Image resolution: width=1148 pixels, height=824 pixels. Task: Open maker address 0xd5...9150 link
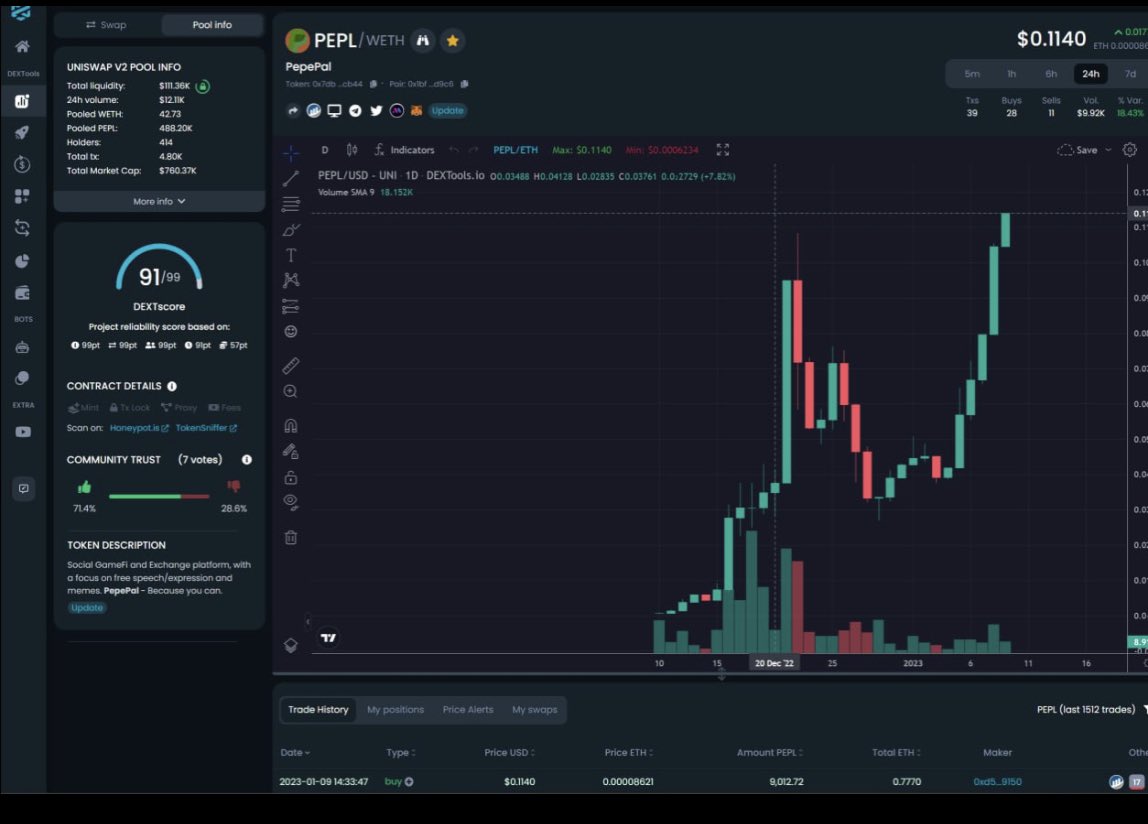[997, 782]
